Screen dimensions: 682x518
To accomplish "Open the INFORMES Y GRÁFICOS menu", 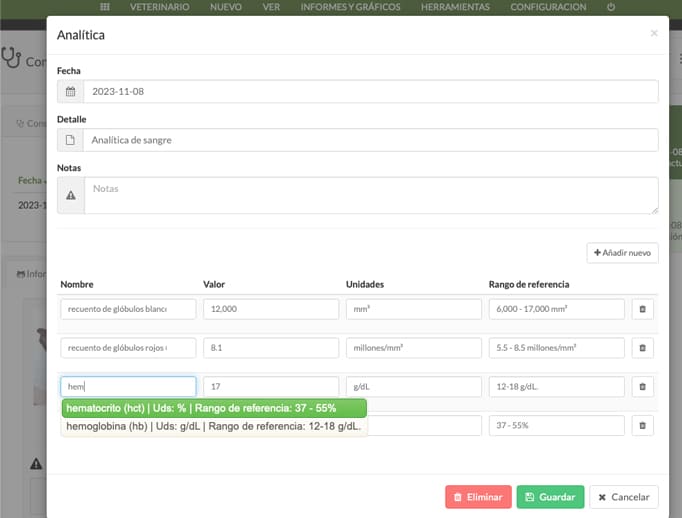I will [x=351, y=7].
